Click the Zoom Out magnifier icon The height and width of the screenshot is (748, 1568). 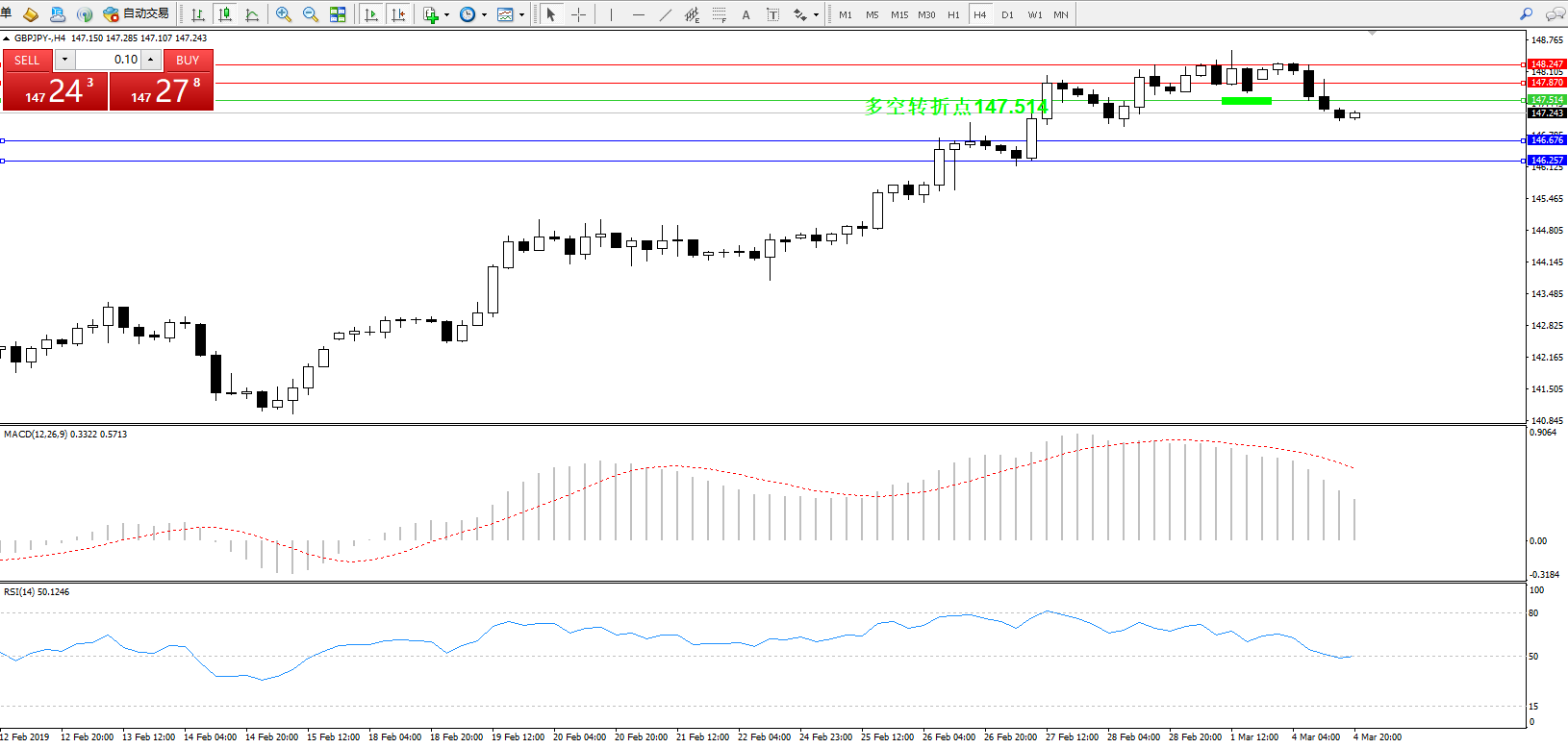click(310, 14)
